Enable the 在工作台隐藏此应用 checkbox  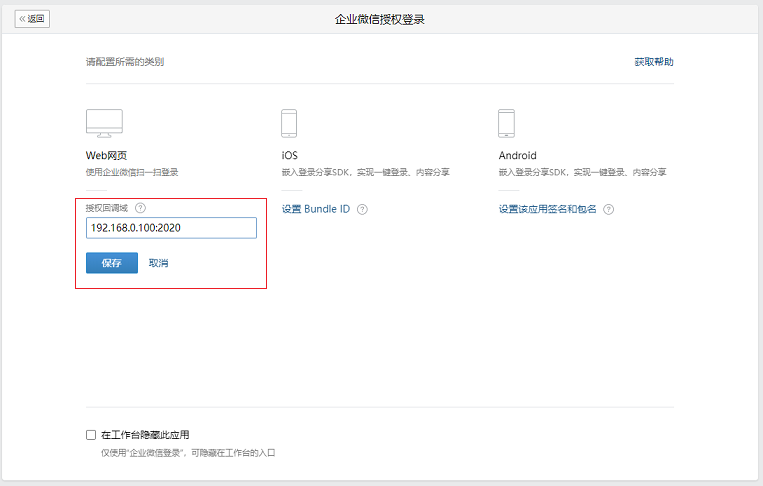(x=91, y=435)
